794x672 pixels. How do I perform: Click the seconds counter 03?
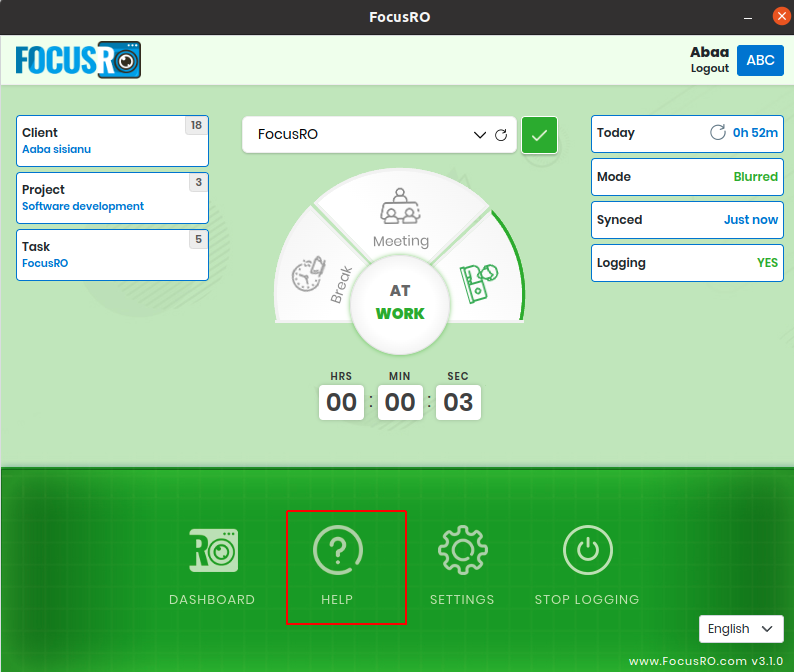click(458, 403)
